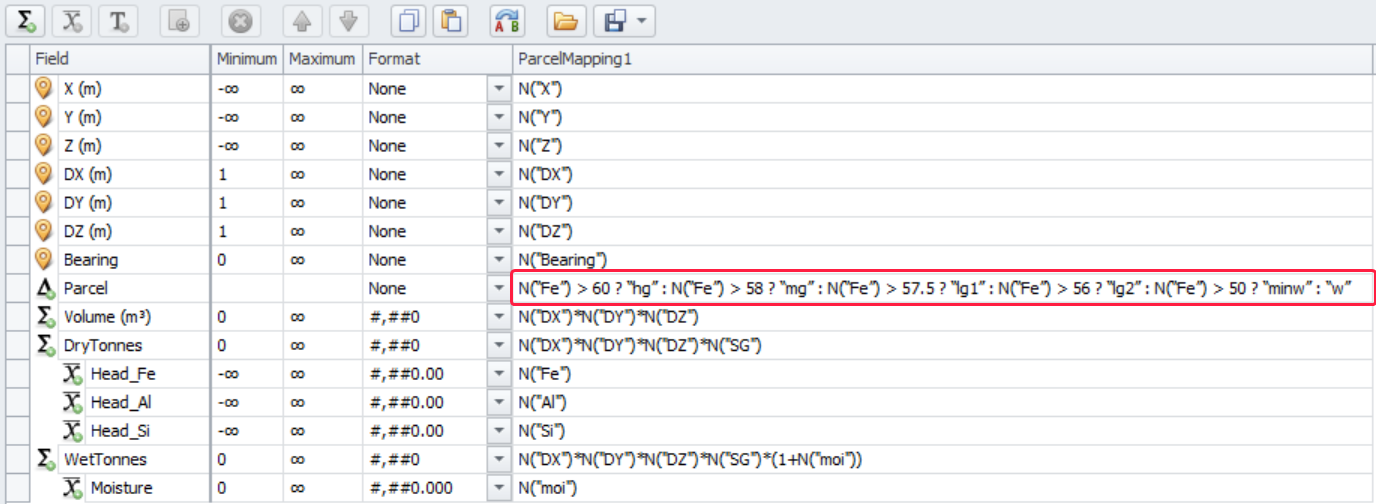Click the X-bar icon beside Head_Fe
Image resolution: width=1376 pixels, height=504 pixels.
pyautogui.click(x=72, y=374)
